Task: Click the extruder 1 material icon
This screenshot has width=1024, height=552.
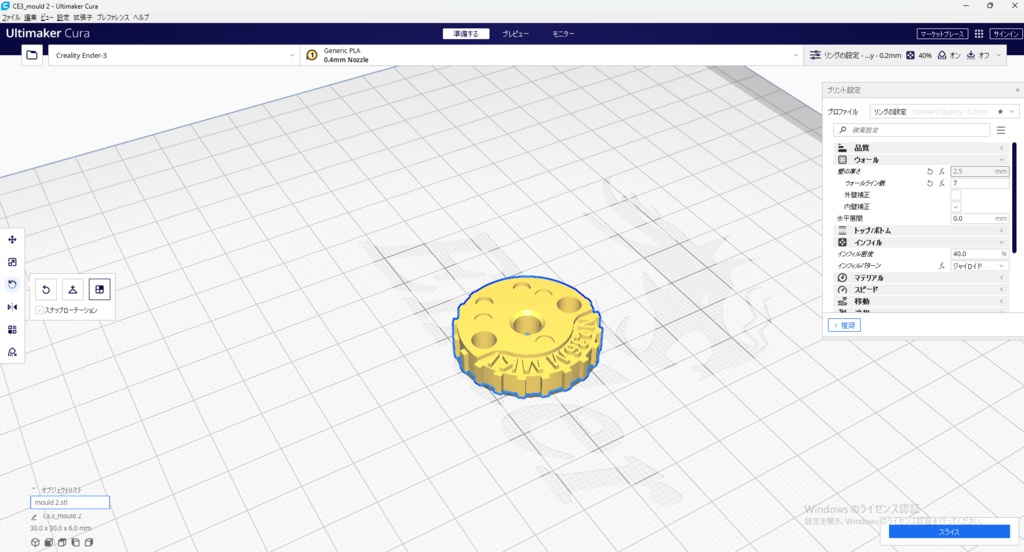Action: point(312,56)
